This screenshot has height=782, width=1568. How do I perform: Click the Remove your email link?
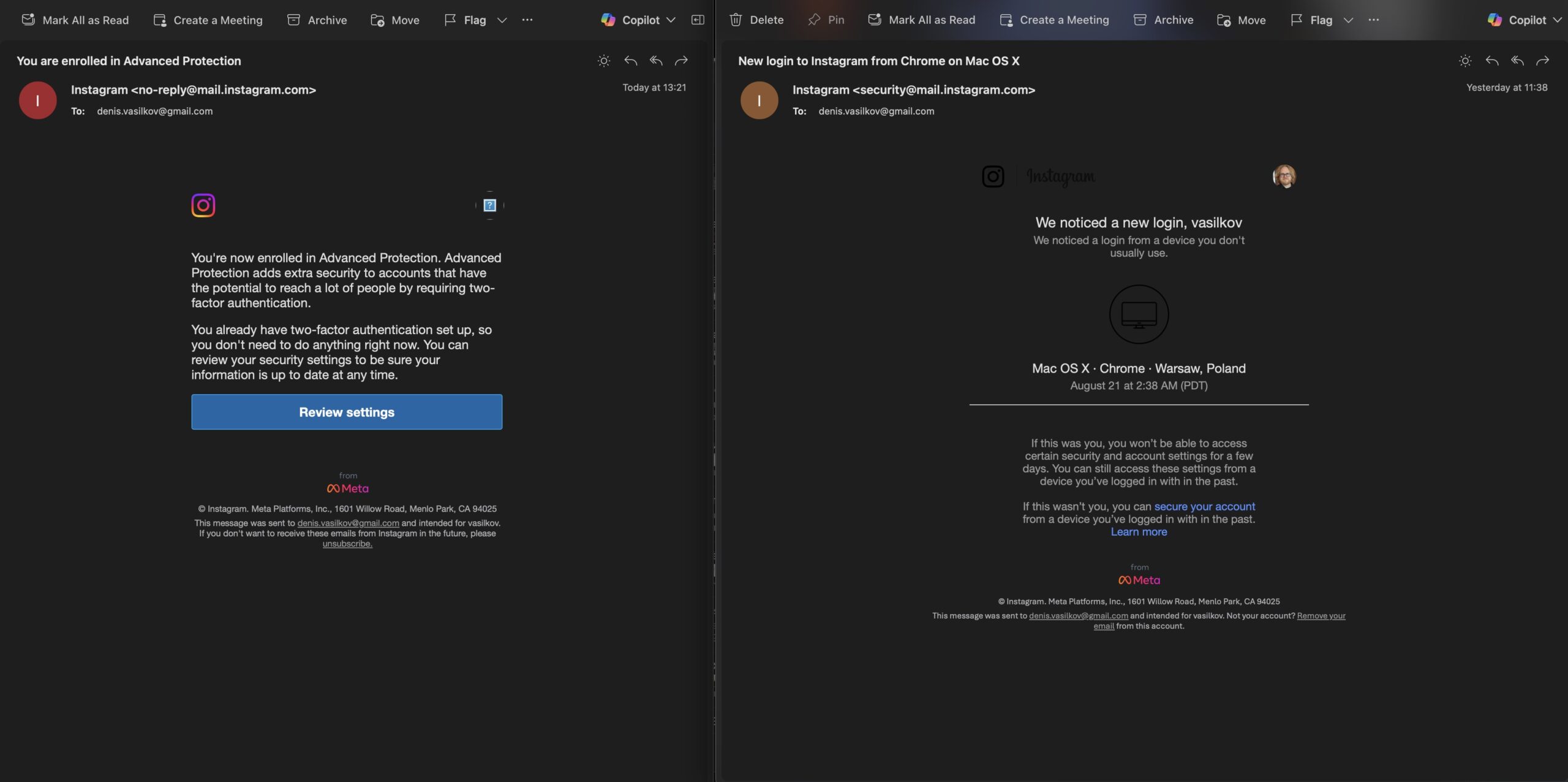[1321, 616]
